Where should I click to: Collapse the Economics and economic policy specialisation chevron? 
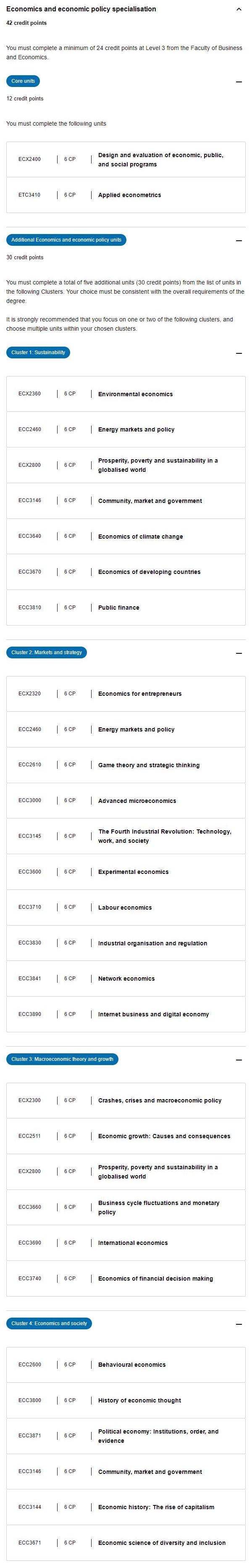point(238,9)
